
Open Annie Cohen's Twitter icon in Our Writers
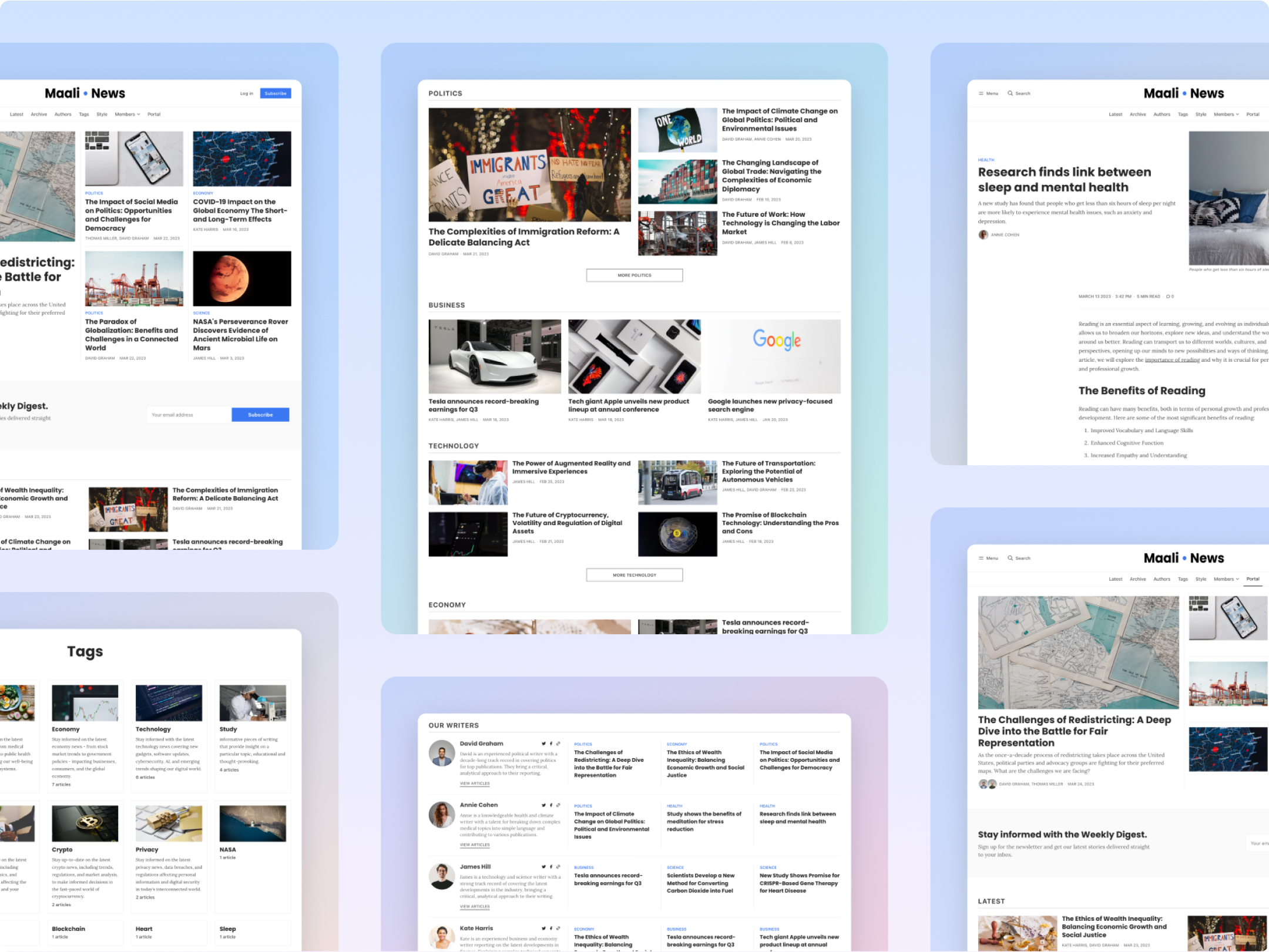[x=543, y=805]
